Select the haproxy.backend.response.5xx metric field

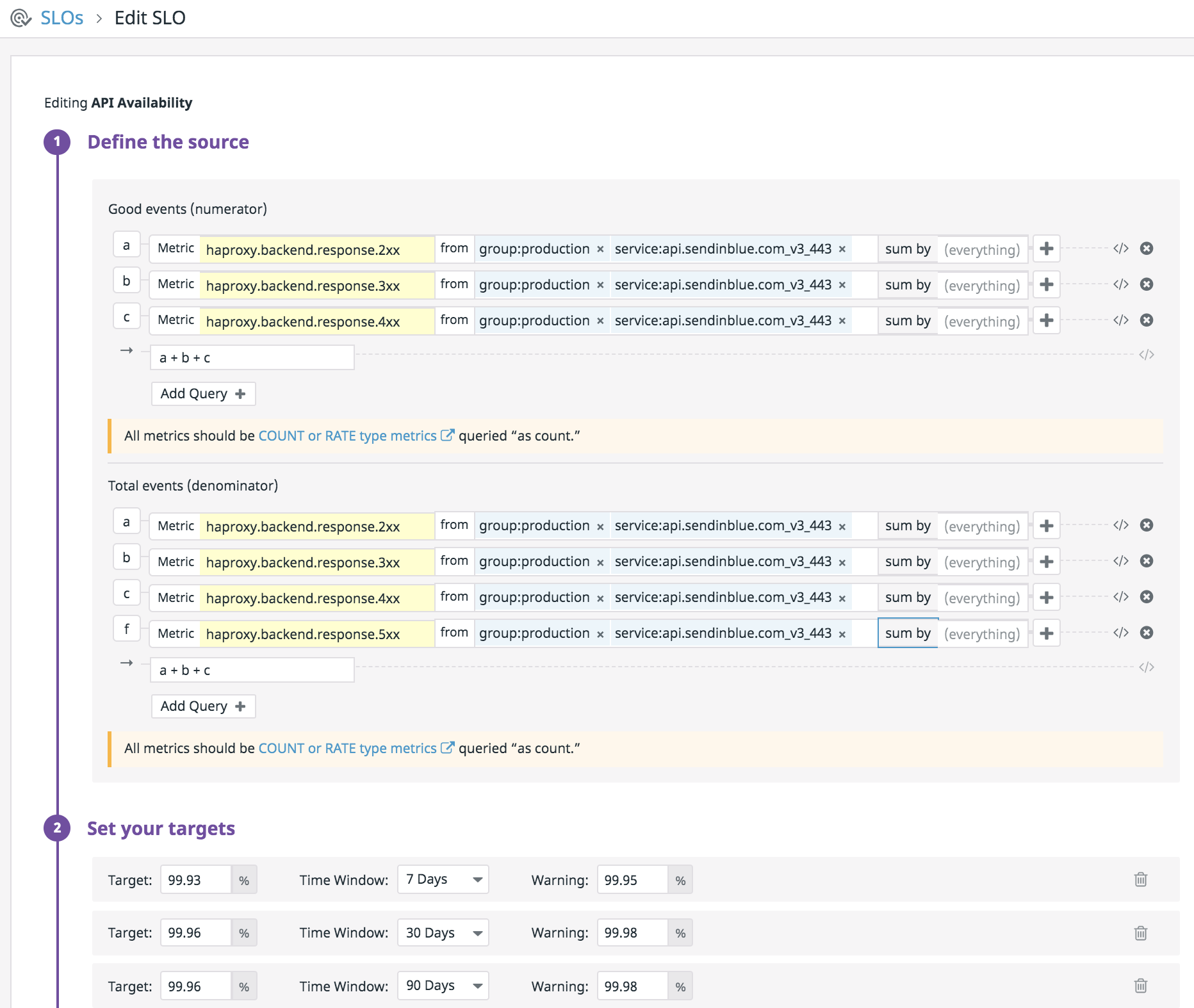(316, 634)
